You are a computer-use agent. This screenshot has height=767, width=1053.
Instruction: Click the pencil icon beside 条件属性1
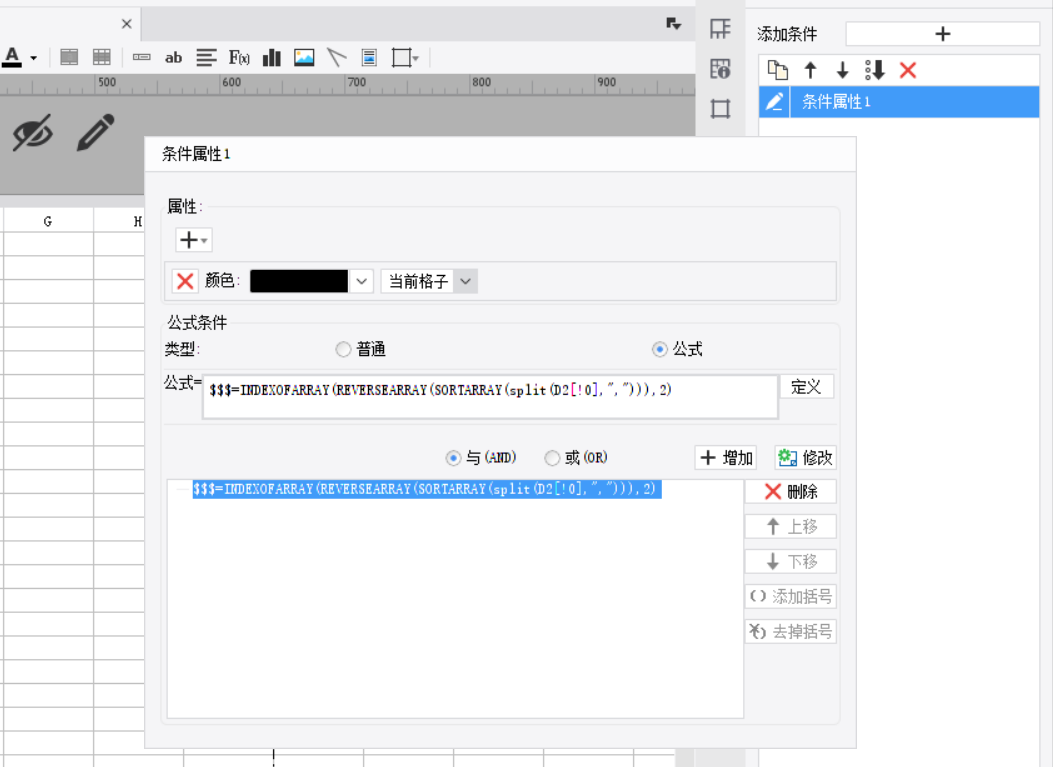tap(774, 101)
